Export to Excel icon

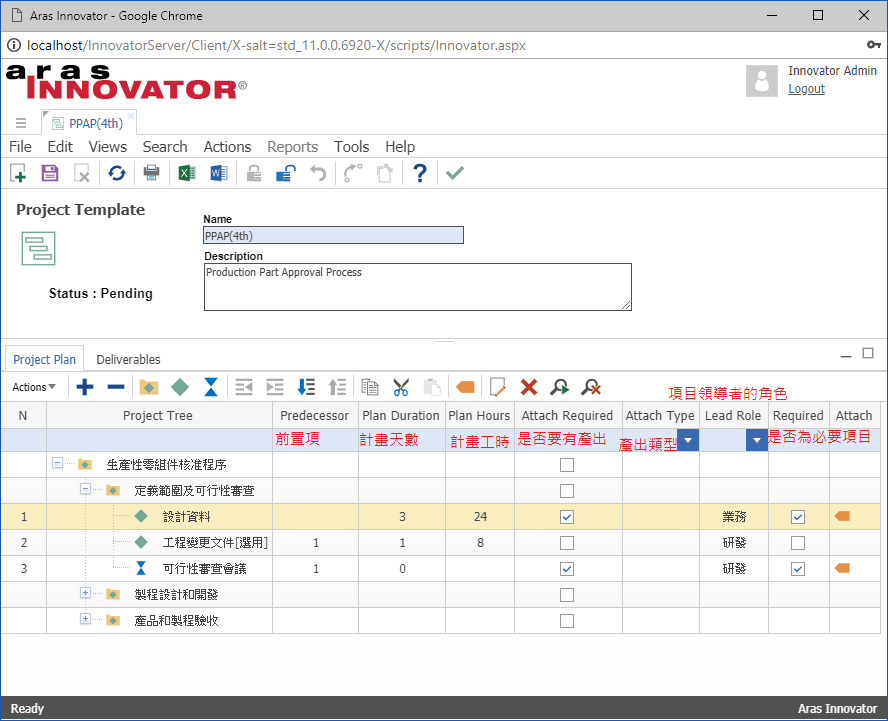[186, 173]
